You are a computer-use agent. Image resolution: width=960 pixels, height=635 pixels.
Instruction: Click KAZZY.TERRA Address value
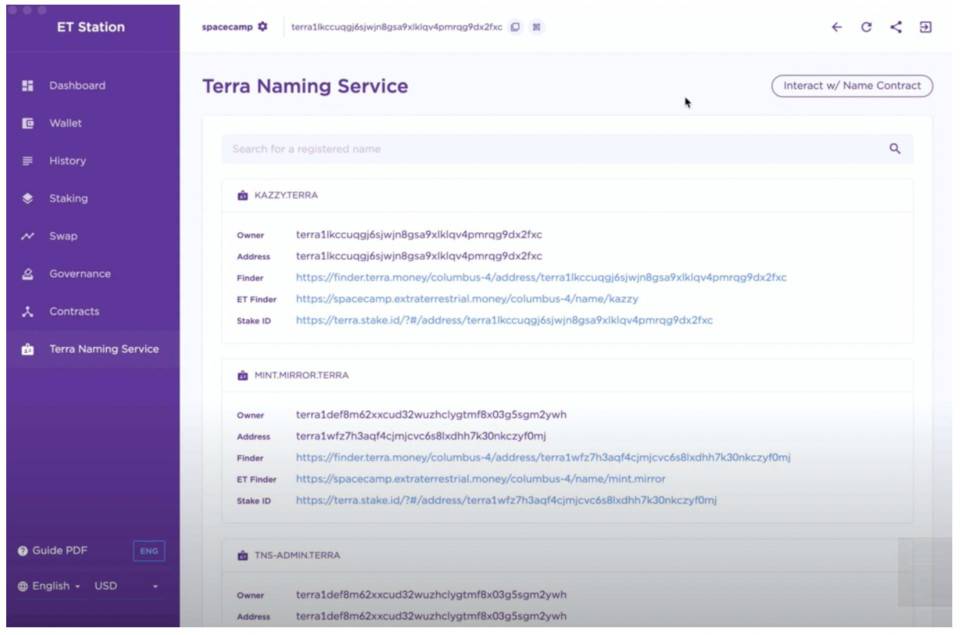(x=419, y=256)
